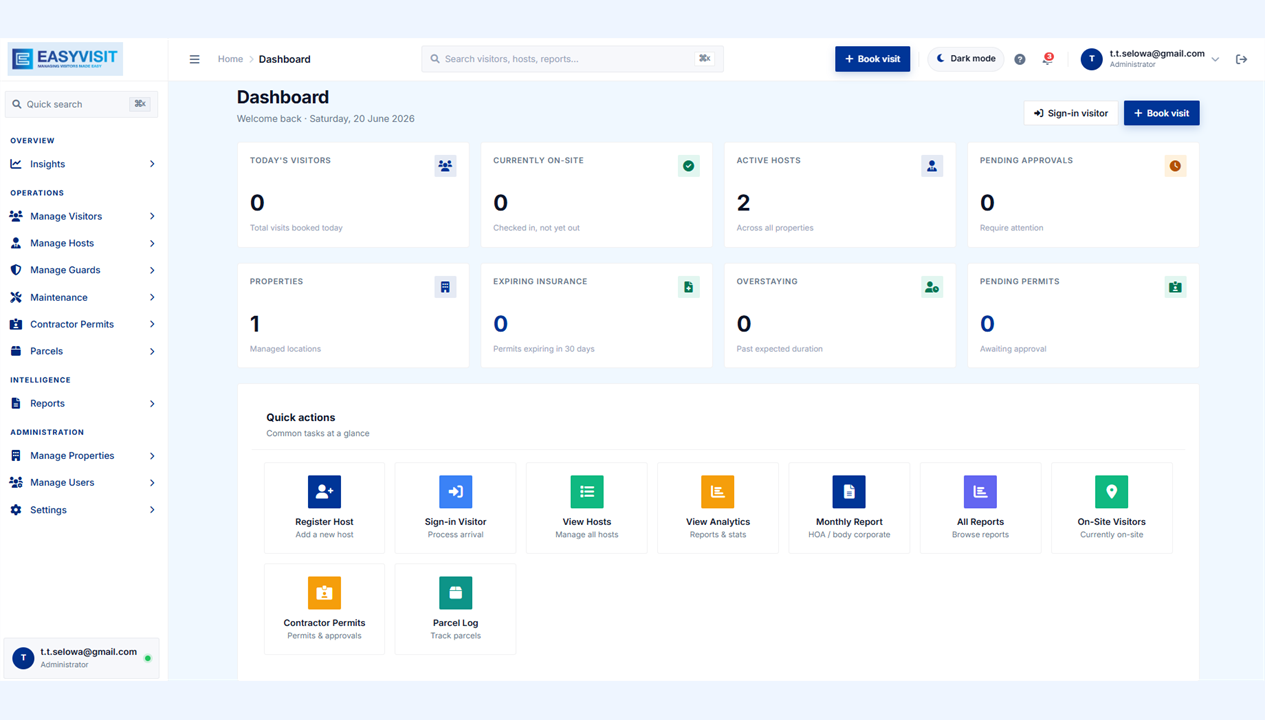Click the Insights chart icon in sidebar
Screen dimensions: 1265x720
[16, 164]
